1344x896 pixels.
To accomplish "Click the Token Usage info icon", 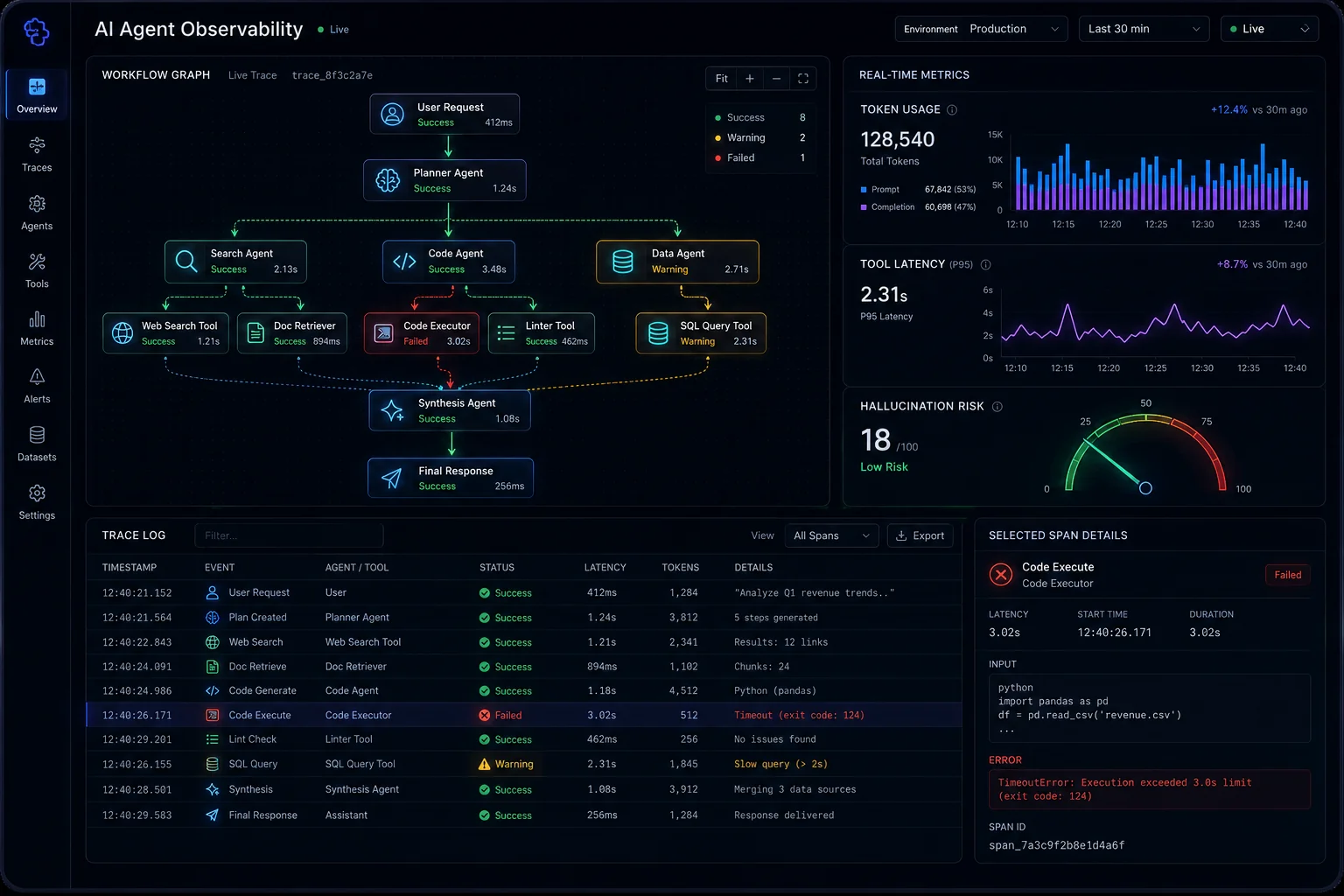I will (x=952, y=109).
